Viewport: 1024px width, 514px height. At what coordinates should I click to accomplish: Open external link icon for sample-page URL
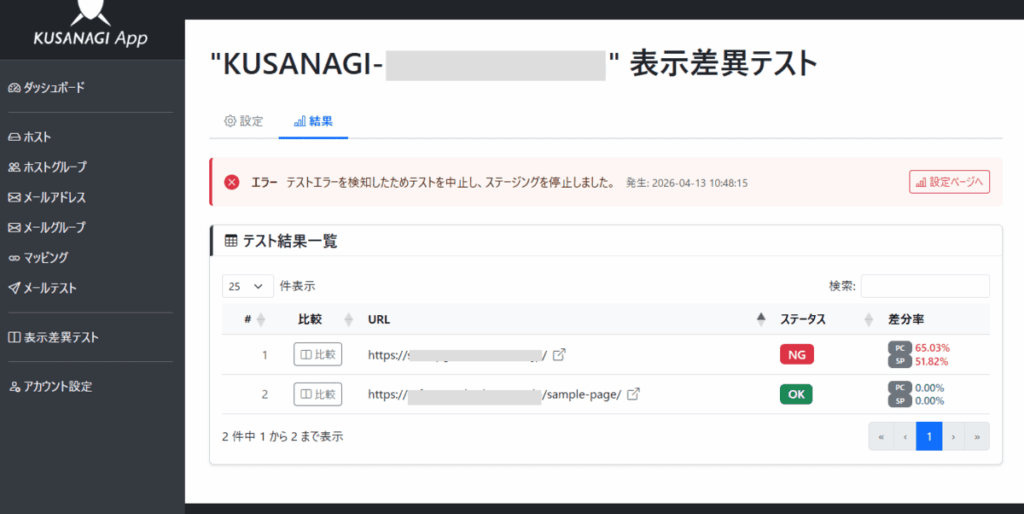(633, 394)
